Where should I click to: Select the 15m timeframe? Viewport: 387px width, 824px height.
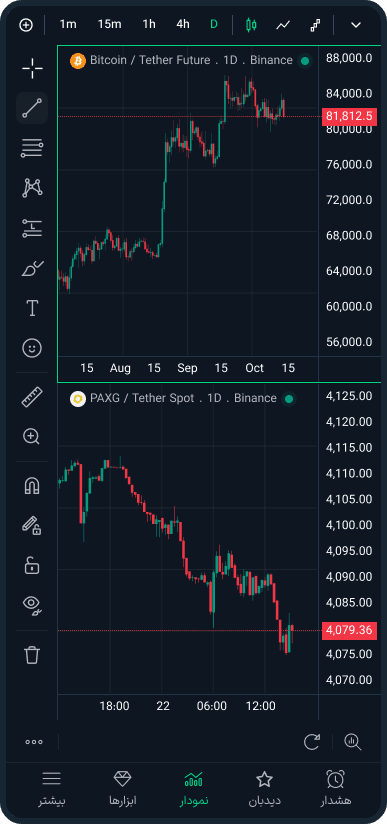pos(109,24)
